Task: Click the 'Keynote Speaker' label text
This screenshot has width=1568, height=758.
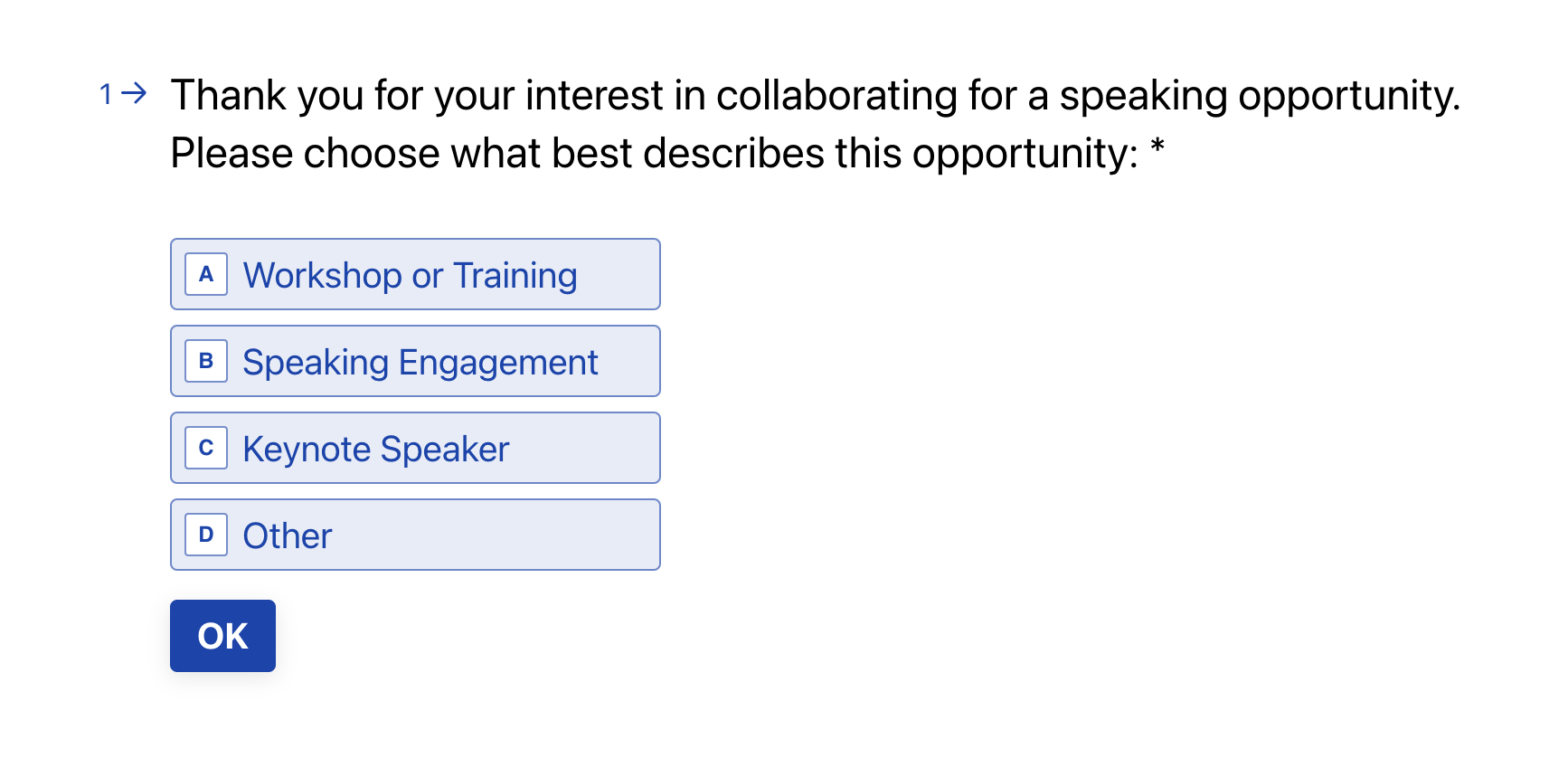Action: coord(376,450)
